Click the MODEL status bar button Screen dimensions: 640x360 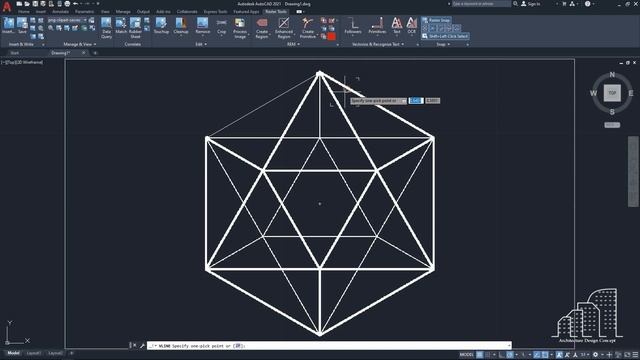467,355
